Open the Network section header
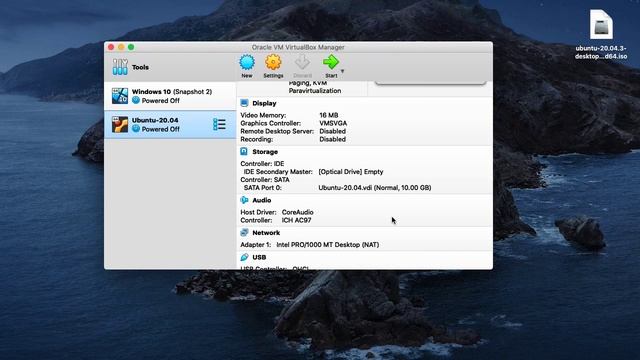The image size is (640, 360). [266, 233]
